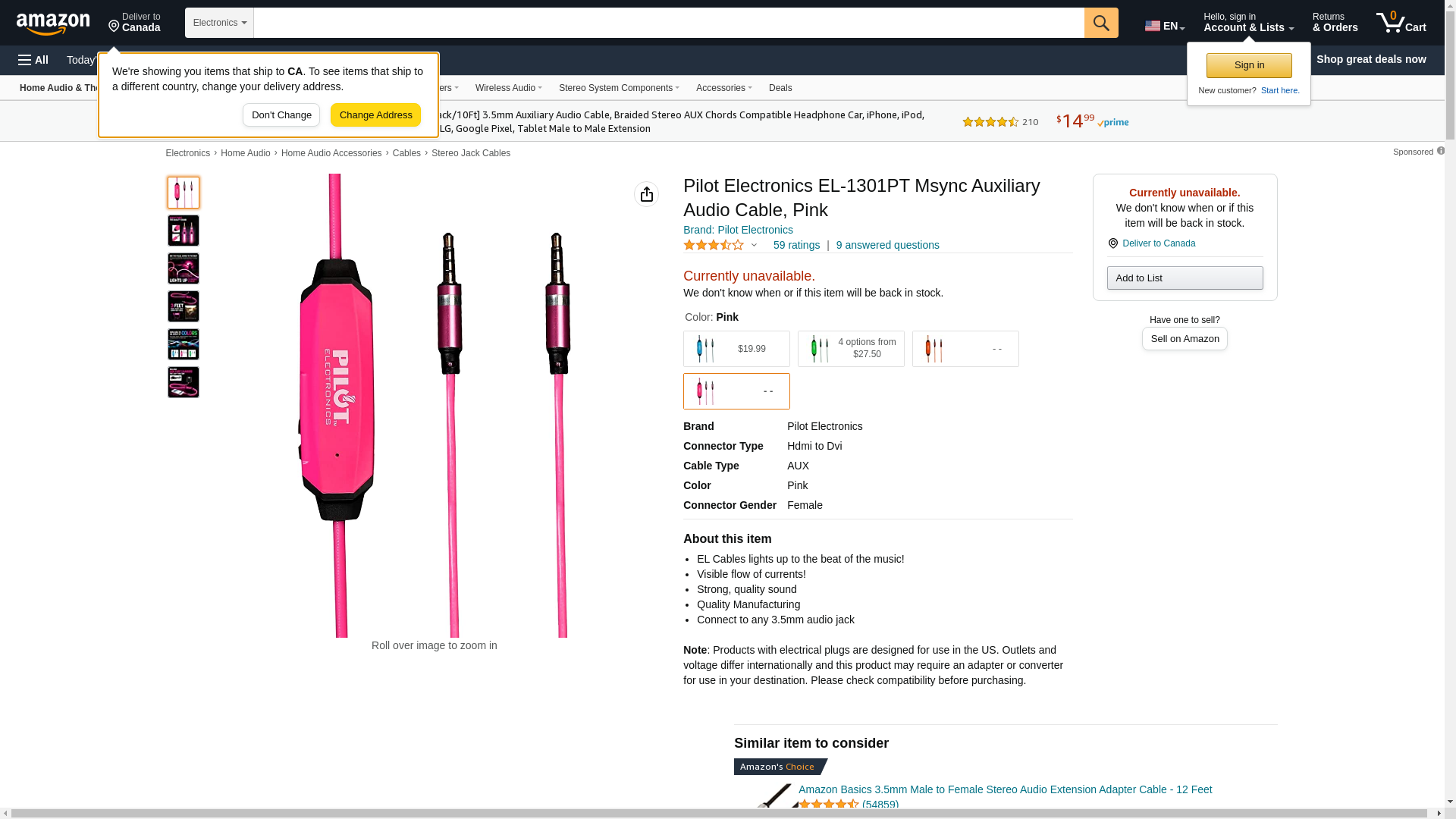The height and width of the screenshot is (819, 1456).
Task: Click the search magnifier button
Action: click(x=1101, y=23)
